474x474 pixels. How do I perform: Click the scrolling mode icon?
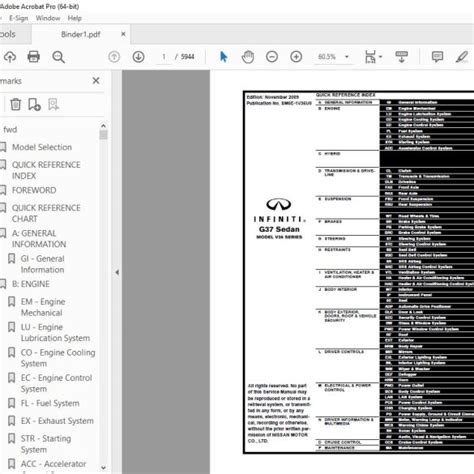click(x=401, y=57)
